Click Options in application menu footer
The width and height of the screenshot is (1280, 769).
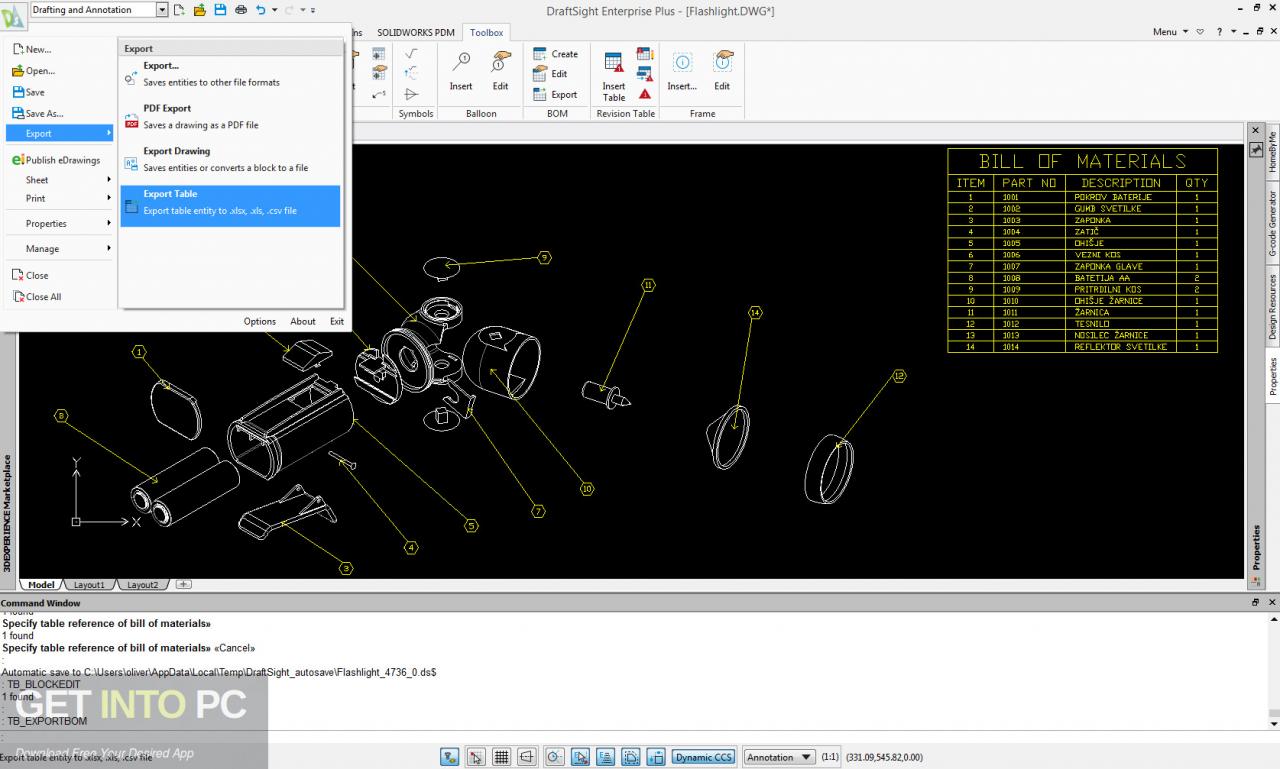259,321
